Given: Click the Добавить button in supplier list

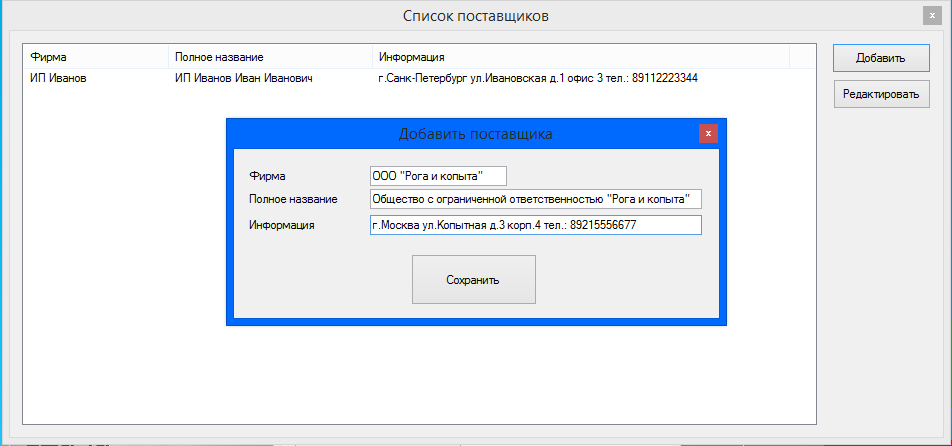Looking at the screenshot, I should tap(881, 58).
